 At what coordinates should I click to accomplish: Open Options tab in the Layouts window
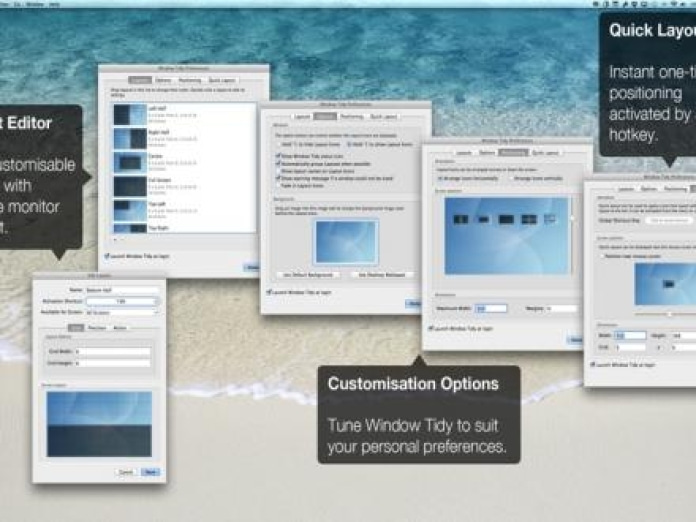[x=163, y=80]
